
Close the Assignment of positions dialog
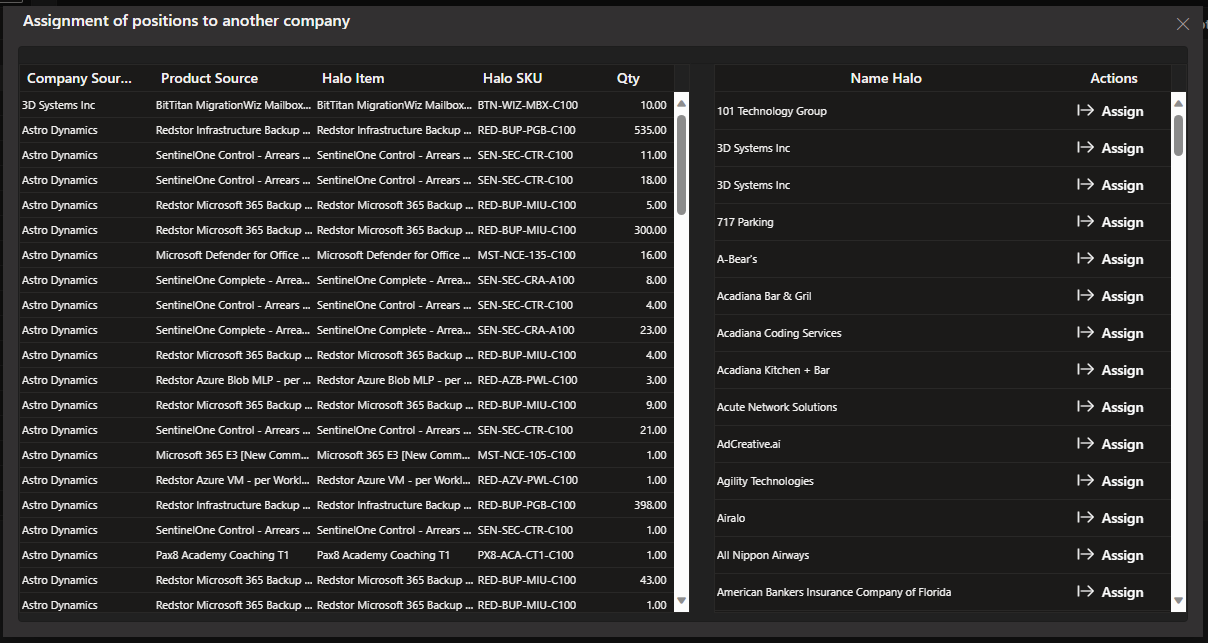pos(1183,24)
